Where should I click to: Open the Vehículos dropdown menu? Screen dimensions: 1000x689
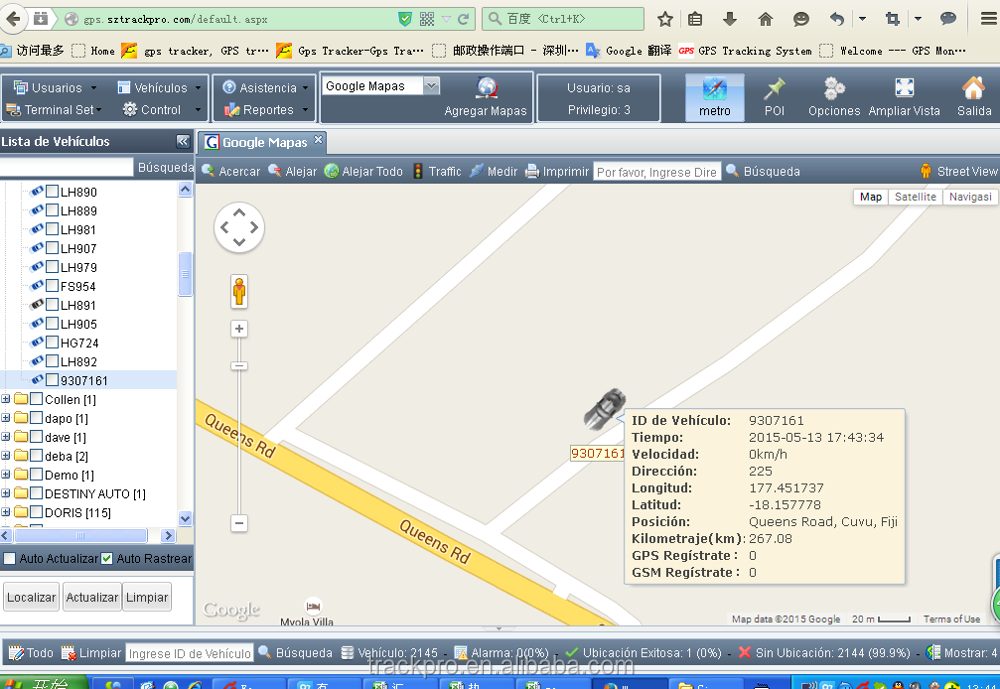tap(159, 87)
